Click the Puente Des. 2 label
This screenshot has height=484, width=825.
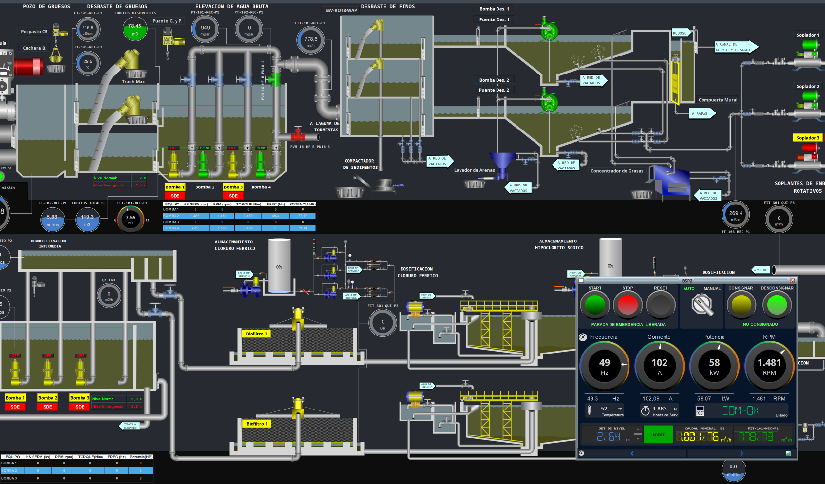pyautogui.click(x=494, y=90)
